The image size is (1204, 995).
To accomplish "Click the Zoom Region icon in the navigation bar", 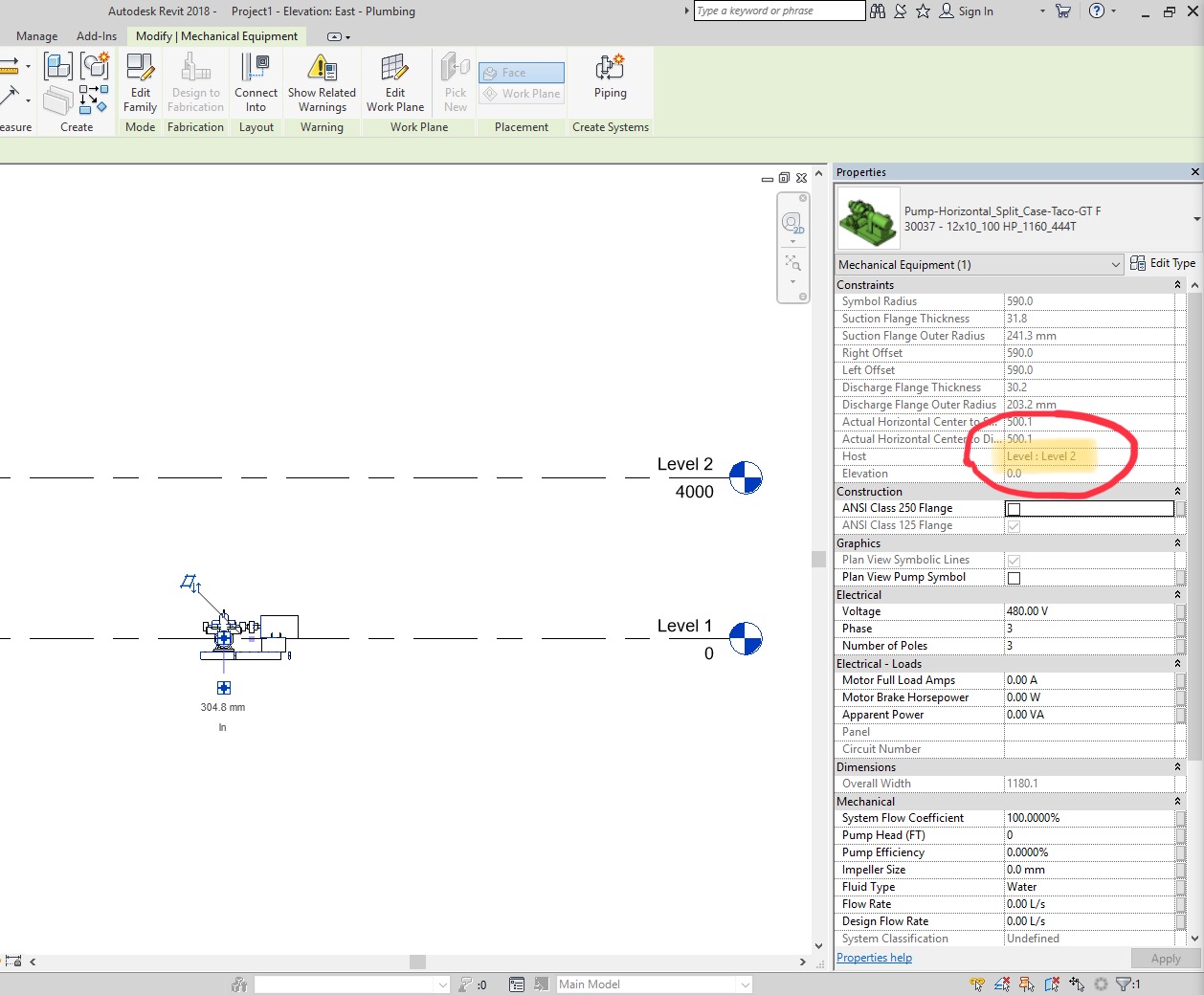I will click(792, 262).
